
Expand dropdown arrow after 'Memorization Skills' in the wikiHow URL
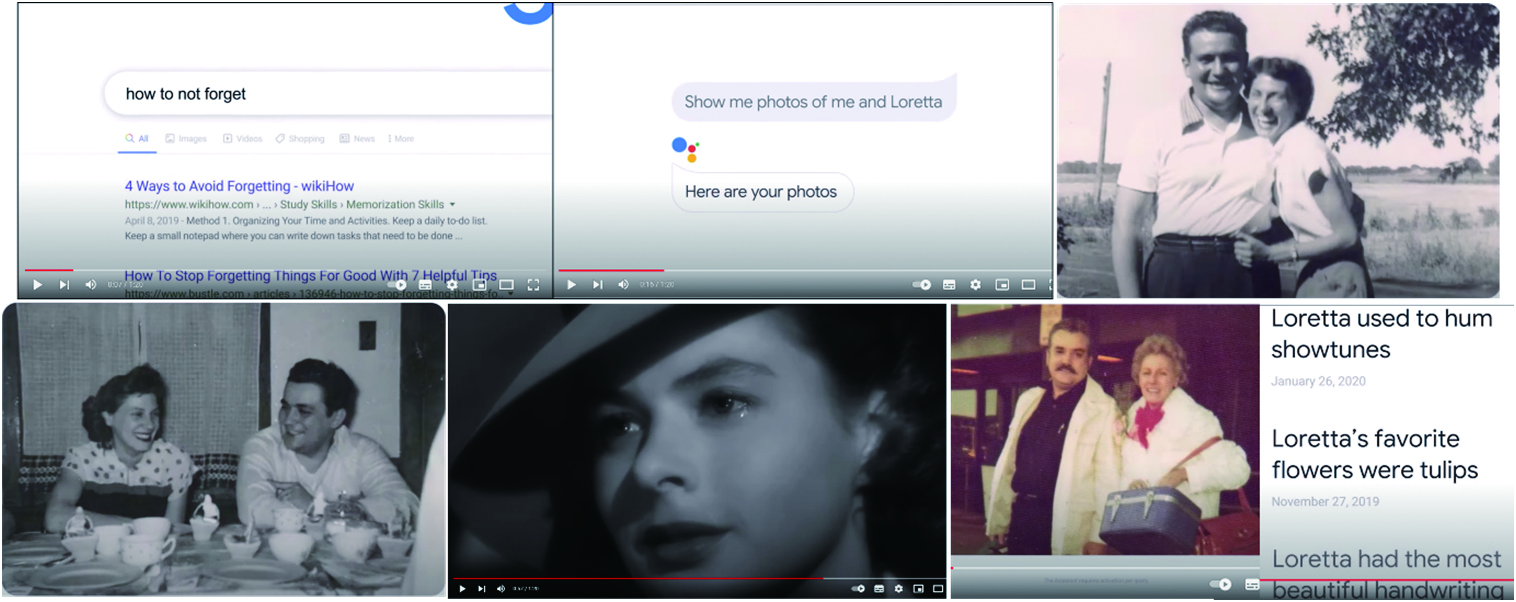452,205
